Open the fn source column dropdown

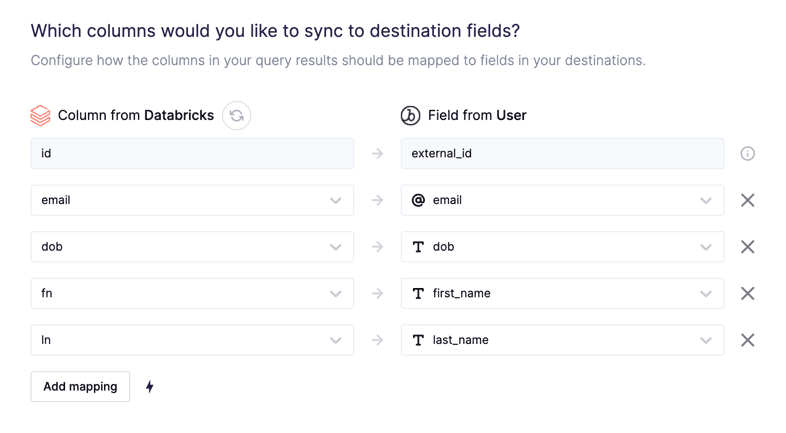pos(192,294)
